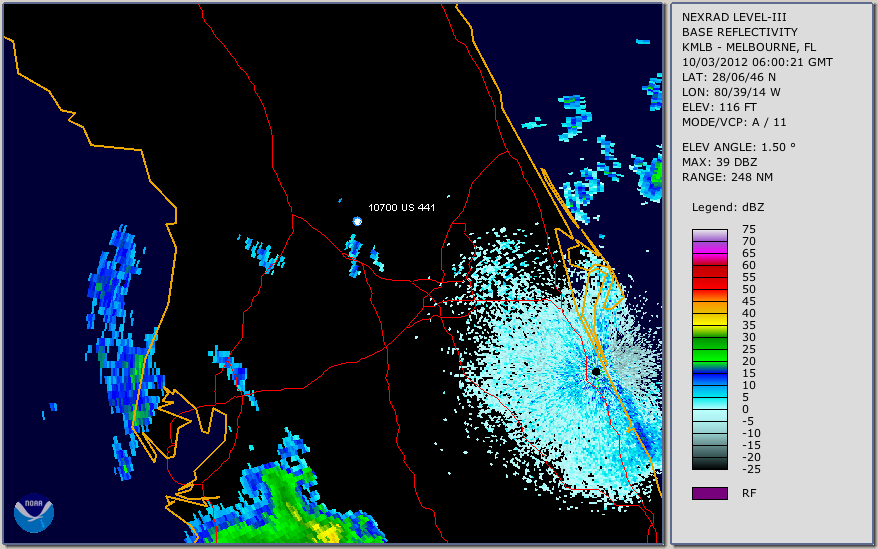
Task: Click the 'RF' legend label
Action: [749, 493]
